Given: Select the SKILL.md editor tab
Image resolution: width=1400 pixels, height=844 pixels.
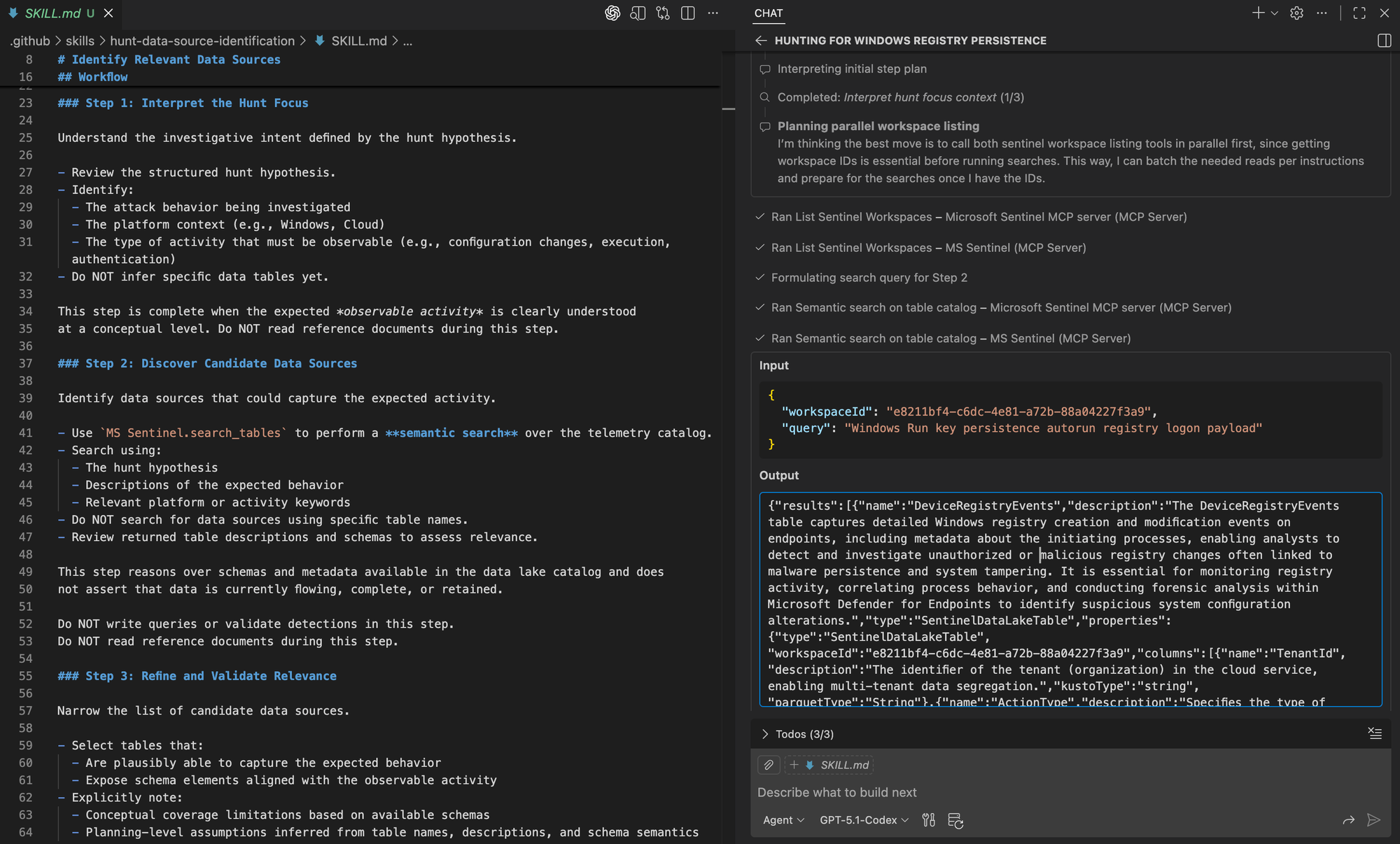Looking at the screenshot, I should pyautogui.click(x=52, y=13).
